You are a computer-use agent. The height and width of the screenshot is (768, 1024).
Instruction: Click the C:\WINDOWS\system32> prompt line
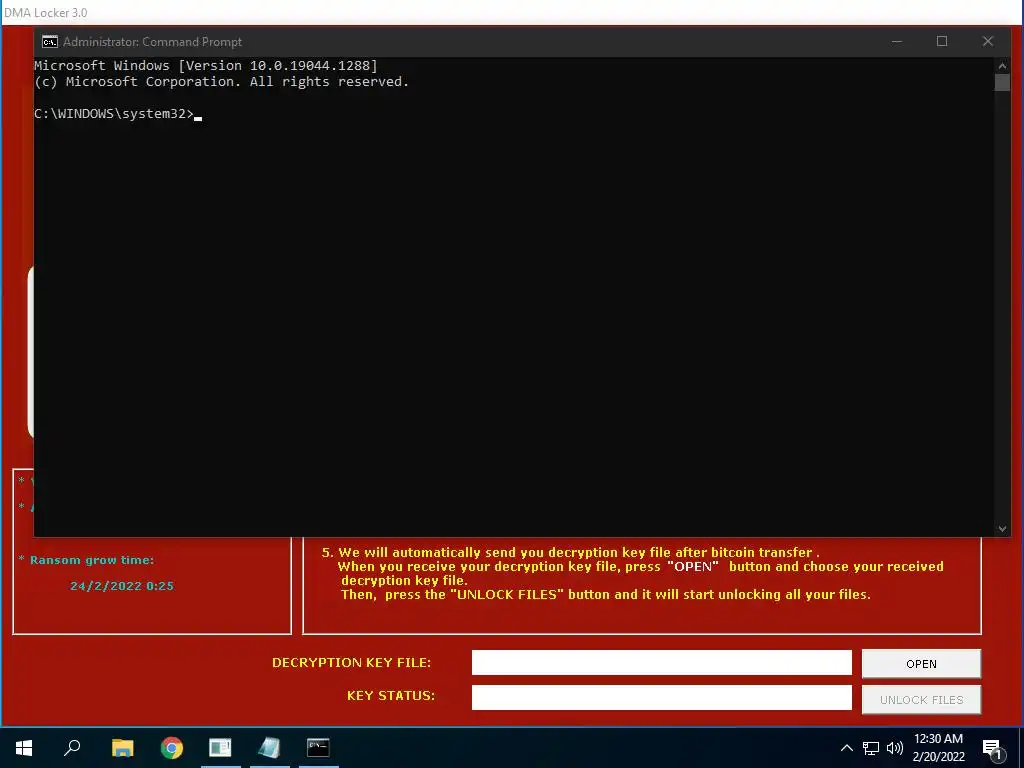(x=118, y=114)
